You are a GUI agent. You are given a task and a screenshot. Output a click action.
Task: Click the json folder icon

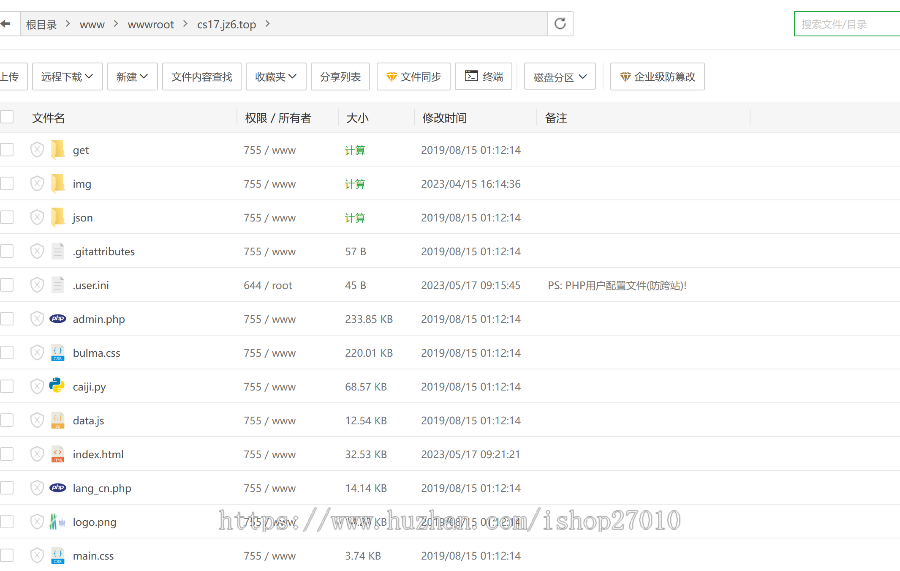[57, 217]
